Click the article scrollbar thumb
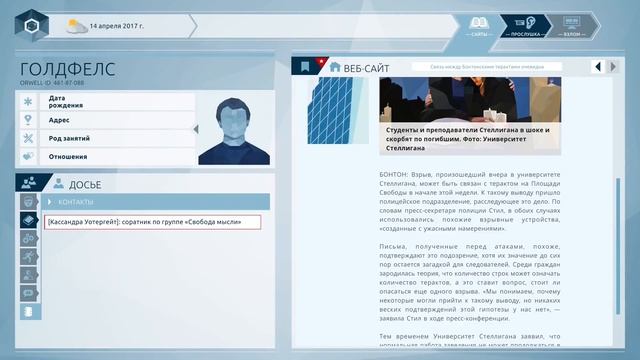Image resolution: width=640 pixels, height=360 pixels. coord(618,246)
